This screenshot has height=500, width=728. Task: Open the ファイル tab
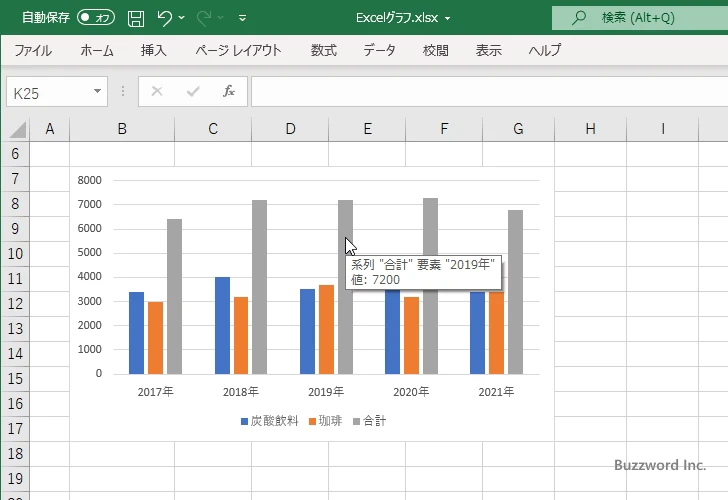33,50
